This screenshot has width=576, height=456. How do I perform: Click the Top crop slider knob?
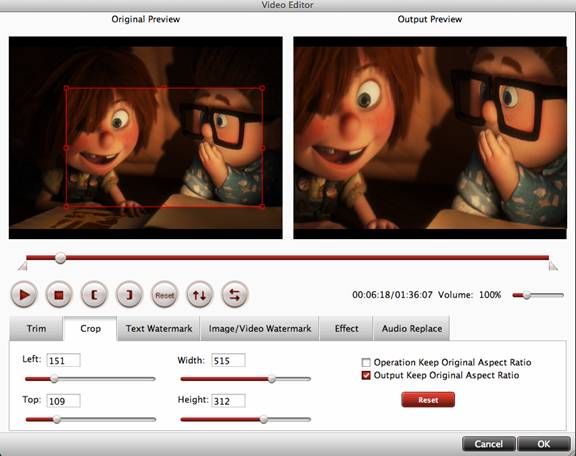57,419
